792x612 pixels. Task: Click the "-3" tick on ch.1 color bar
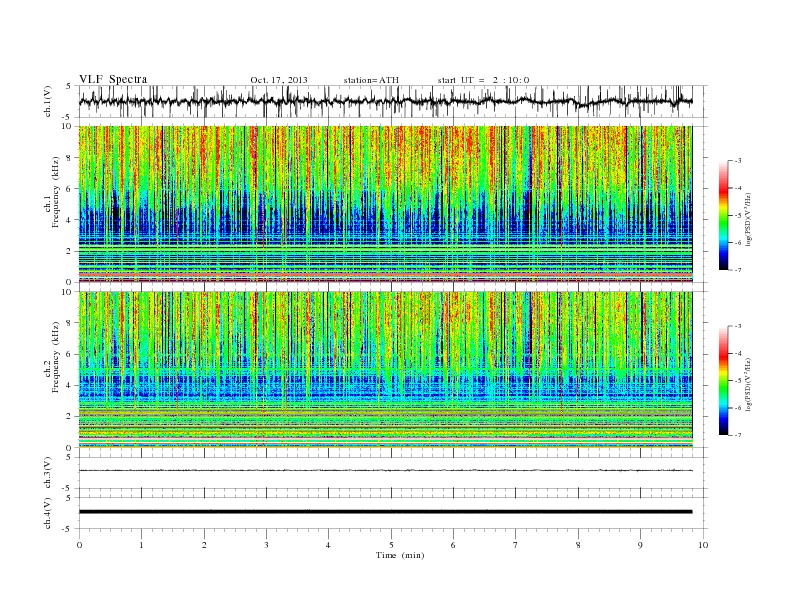pos(738,161)
